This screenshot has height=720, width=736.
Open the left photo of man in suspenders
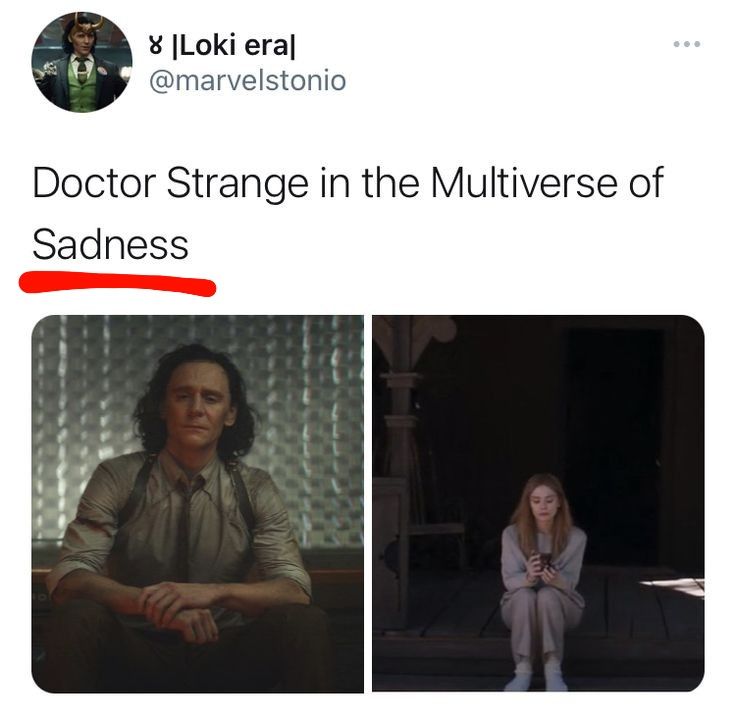tap(198, 504)
